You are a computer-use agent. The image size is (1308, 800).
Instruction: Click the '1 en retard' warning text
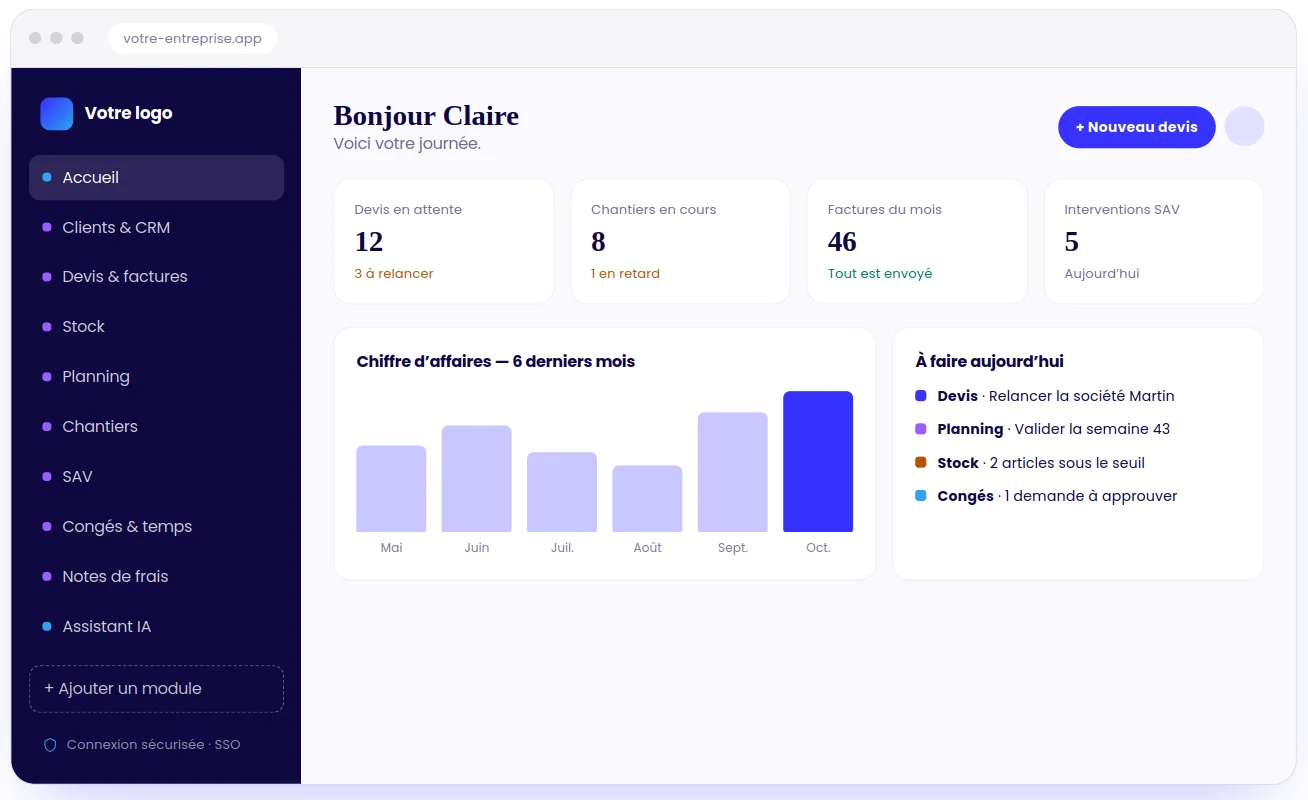tap(625, 274)
